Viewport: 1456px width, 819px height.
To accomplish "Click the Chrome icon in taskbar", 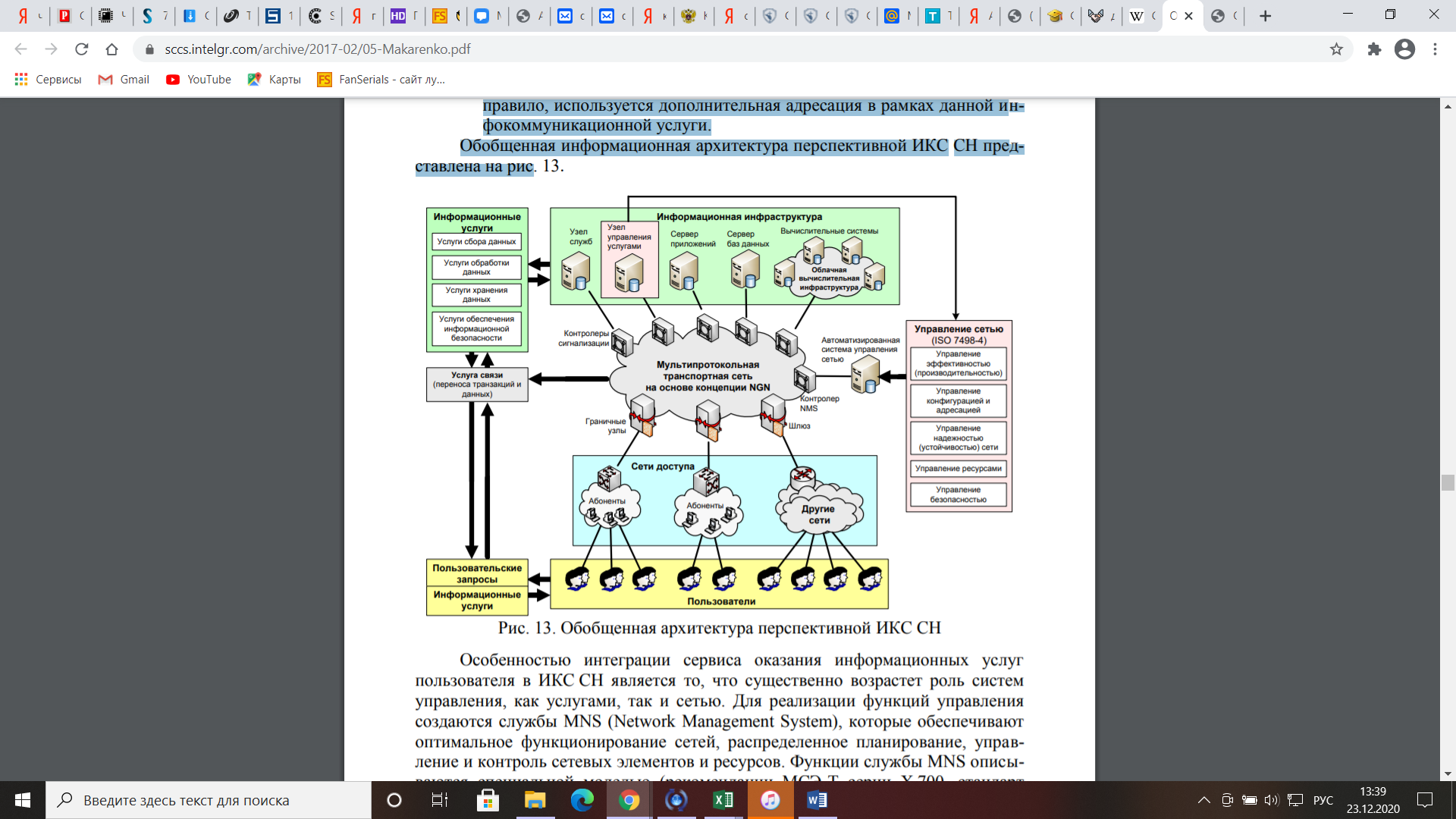I will click(x=630, y=799).
